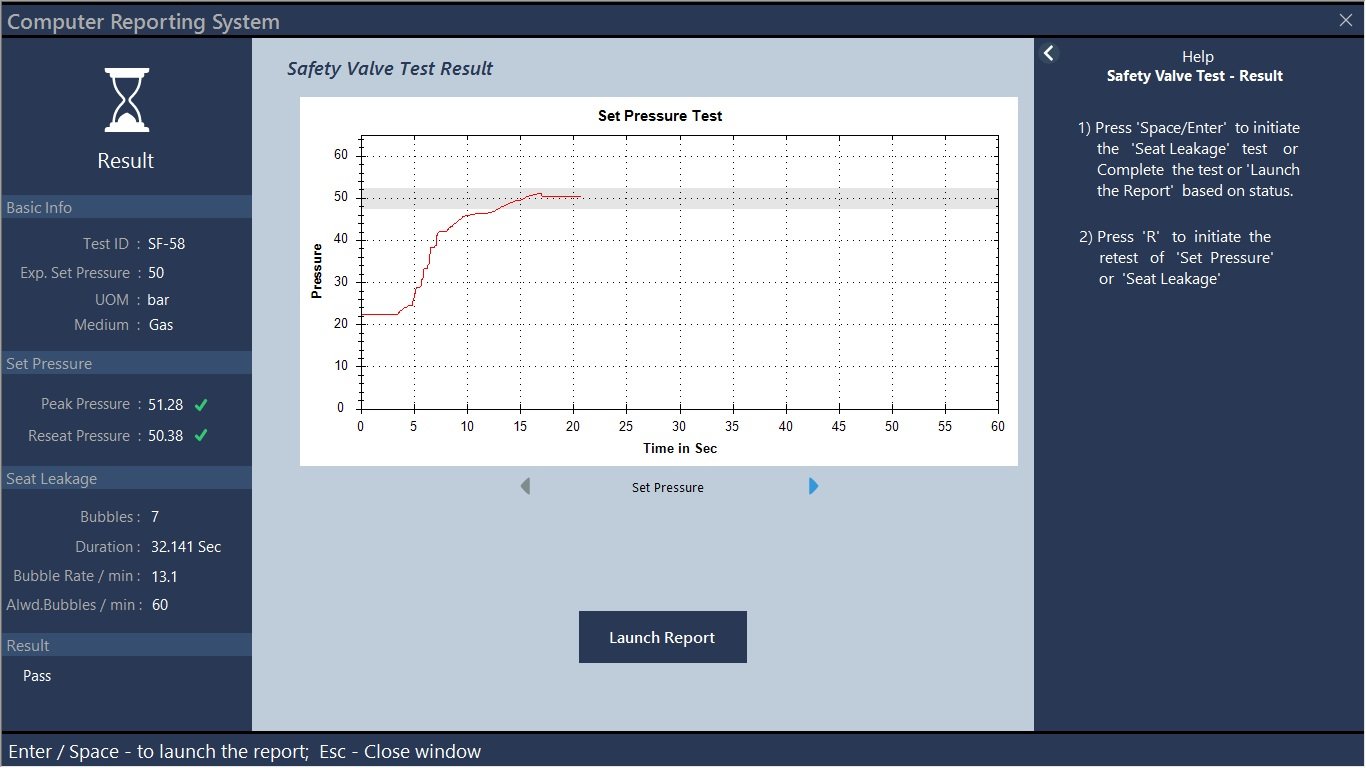1366x768 pixels.
Task: Close the Computer Reporting System window
Action: 1345,20
